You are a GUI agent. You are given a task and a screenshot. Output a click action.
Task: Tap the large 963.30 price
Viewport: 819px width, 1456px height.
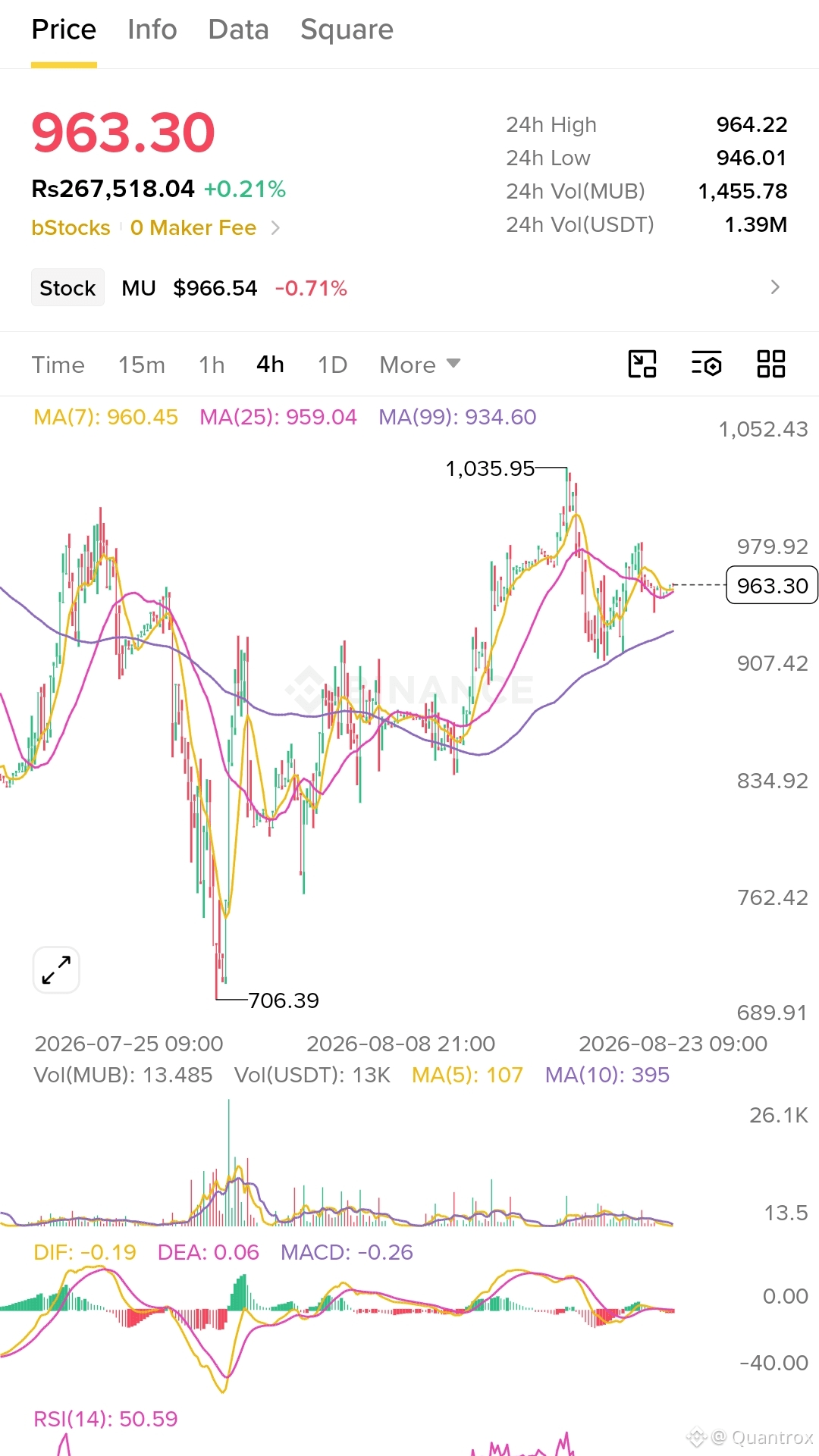click(124, 133)
